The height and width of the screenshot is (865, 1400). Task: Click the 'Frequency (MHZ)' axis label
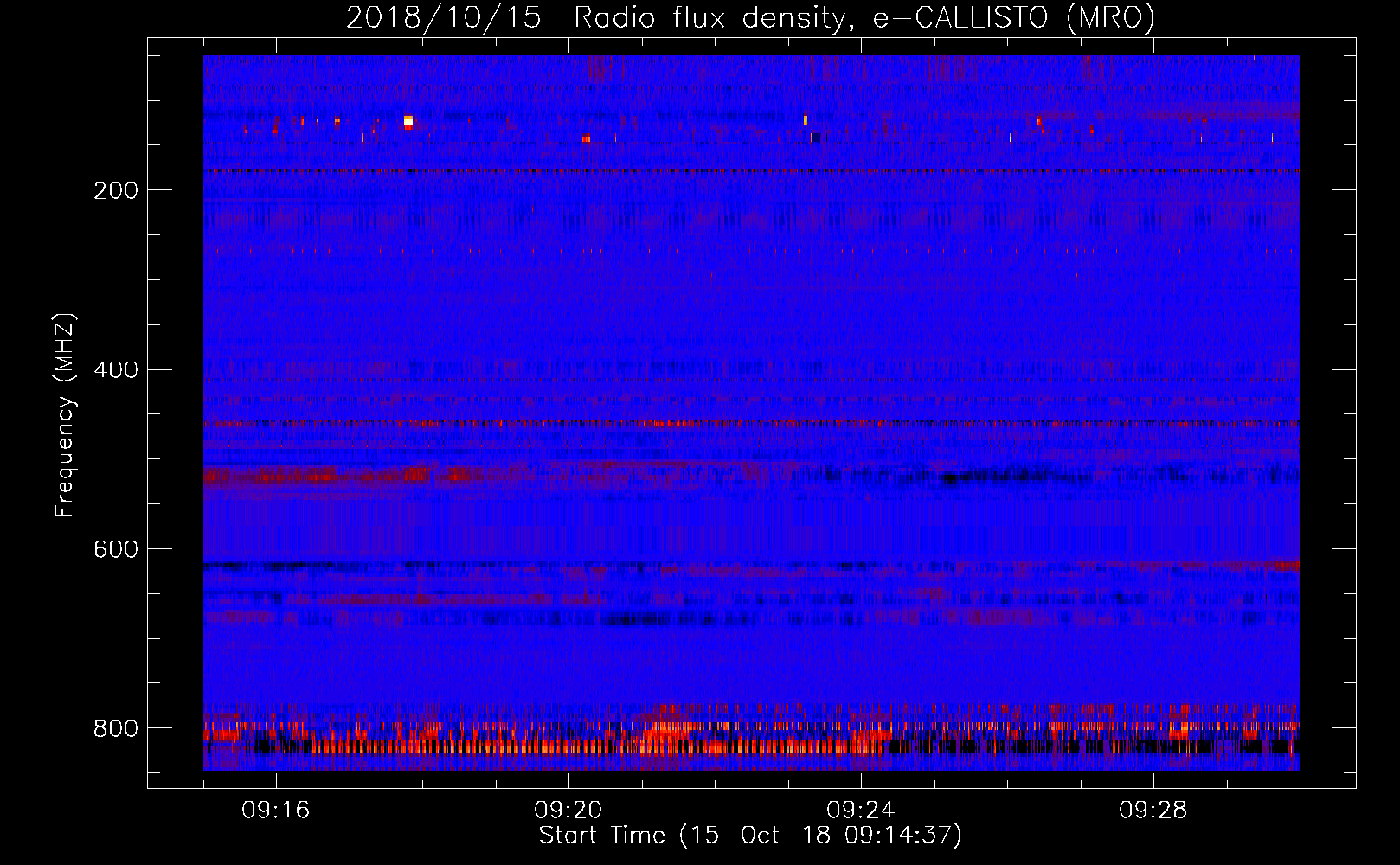point(64,415)
